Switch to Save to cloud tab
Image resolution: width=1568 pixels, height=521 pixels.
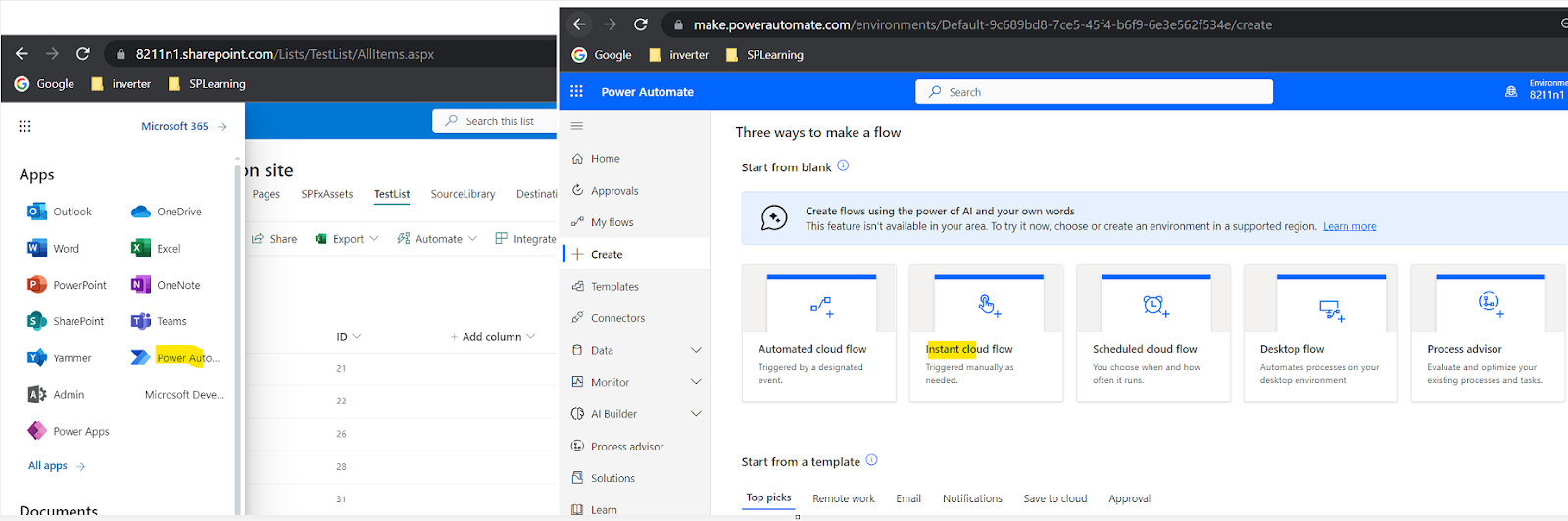click(1055, 498)
